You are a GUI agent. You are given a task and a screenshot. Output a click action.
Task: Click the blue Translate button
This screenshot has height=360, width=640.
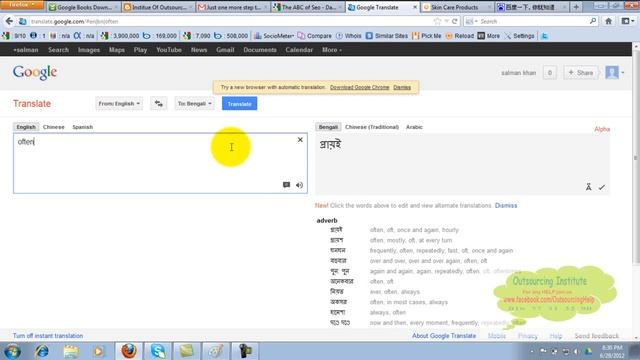tap(239, 104)
